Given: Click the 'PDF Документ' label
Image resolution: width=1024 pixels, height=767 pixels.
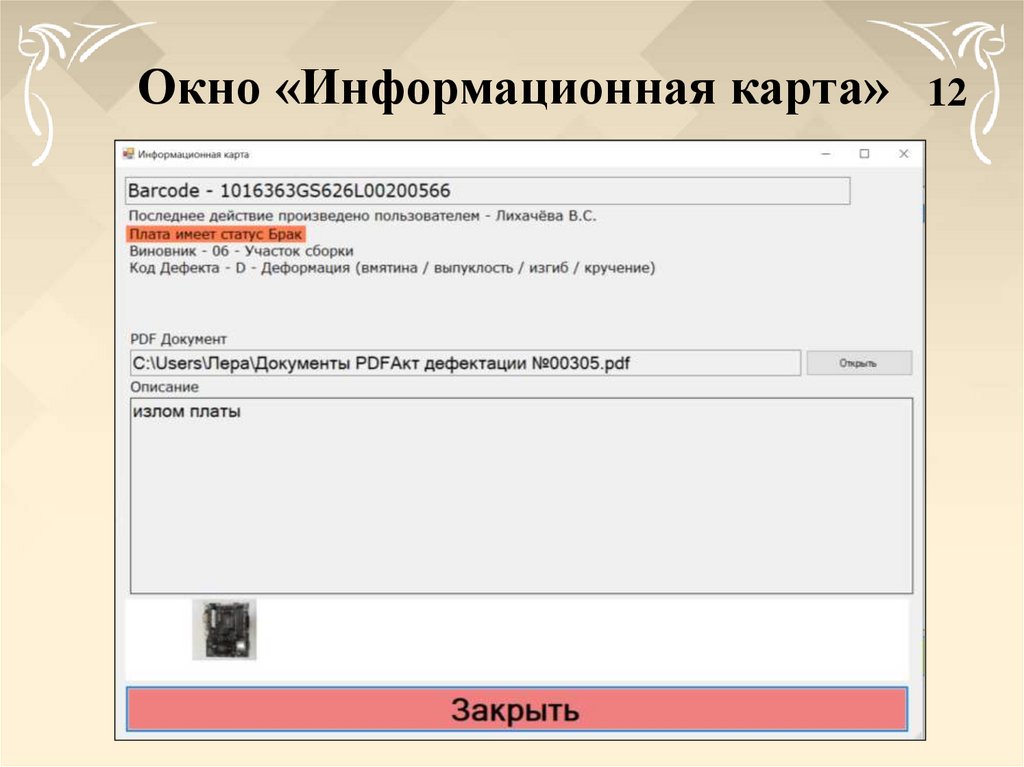Looking at the screenshot, I should coord(178,339).
